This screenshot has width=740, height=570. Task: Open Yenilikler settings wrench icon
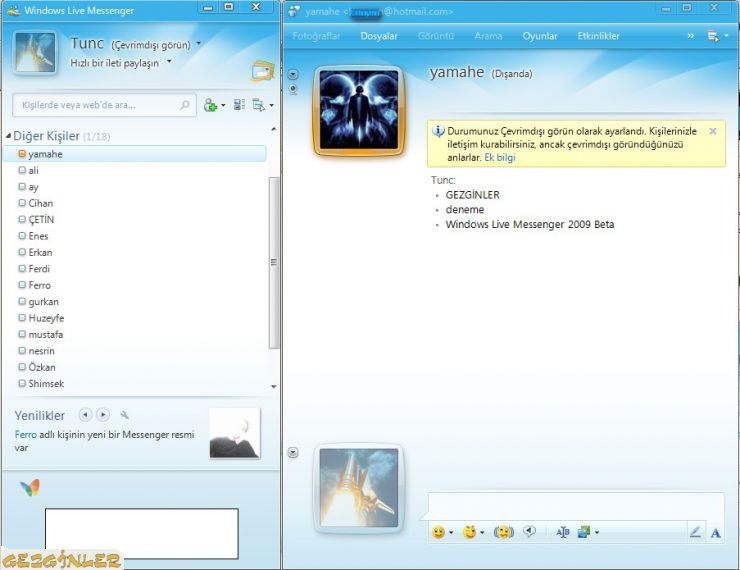click(124, 415)
